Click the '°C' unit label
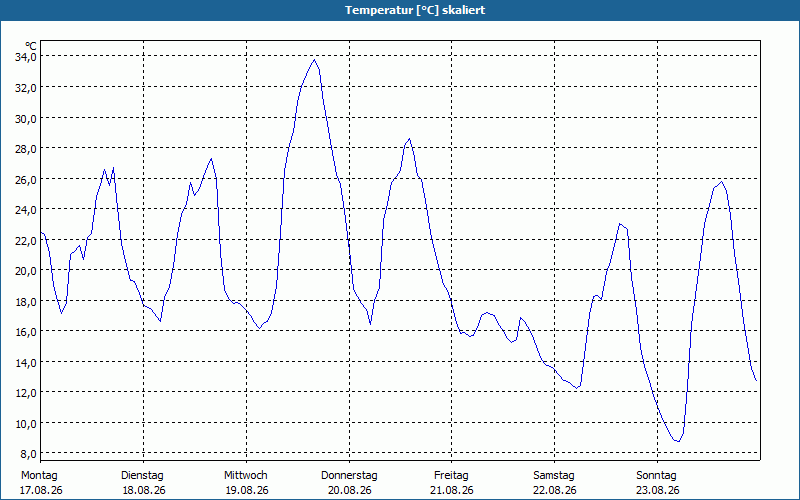This screenshot has height=500, width=800. [x=31, y=46]
